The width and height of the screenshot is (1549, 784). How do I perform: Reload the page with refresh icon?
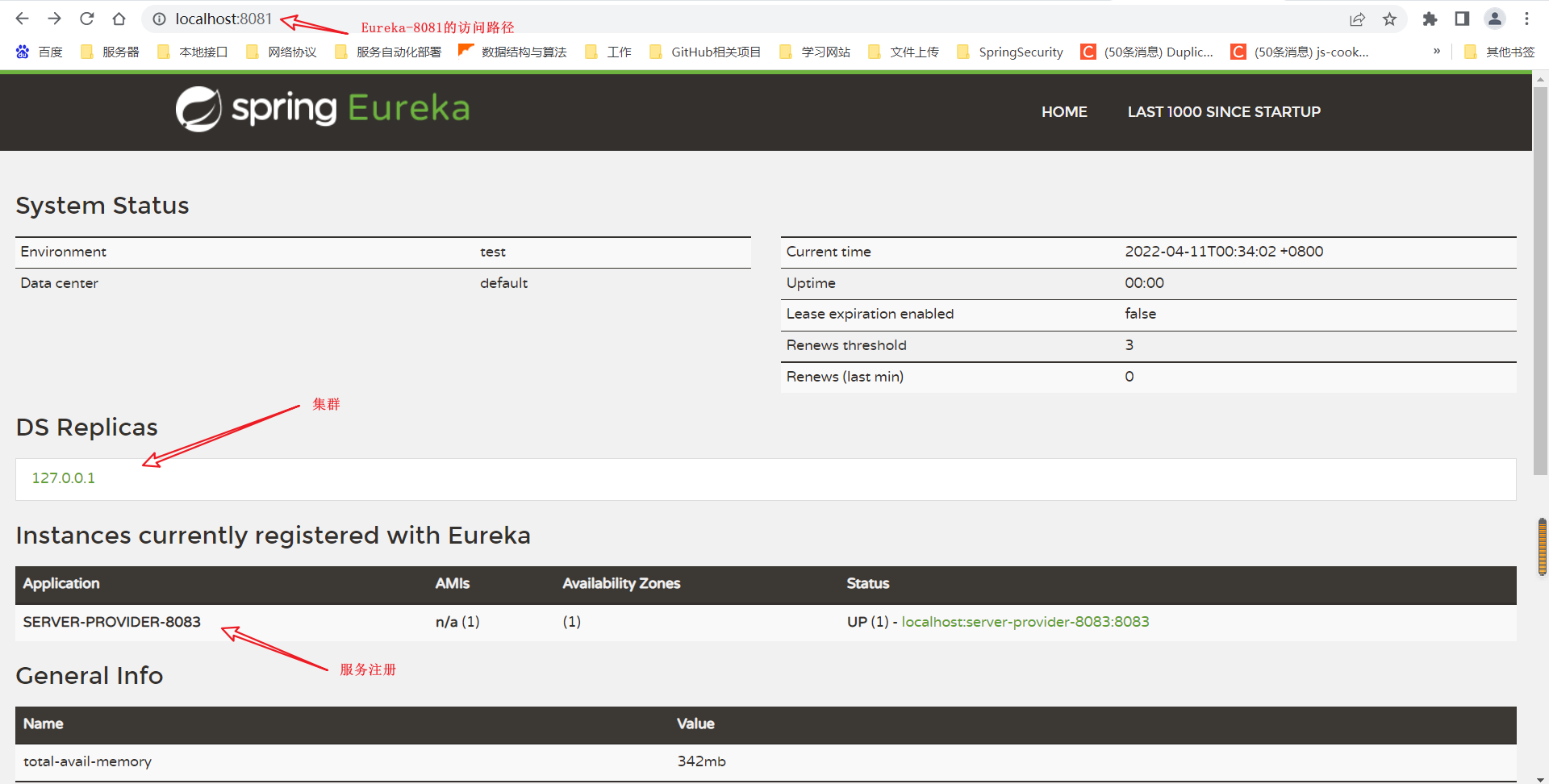pos(86,19)
